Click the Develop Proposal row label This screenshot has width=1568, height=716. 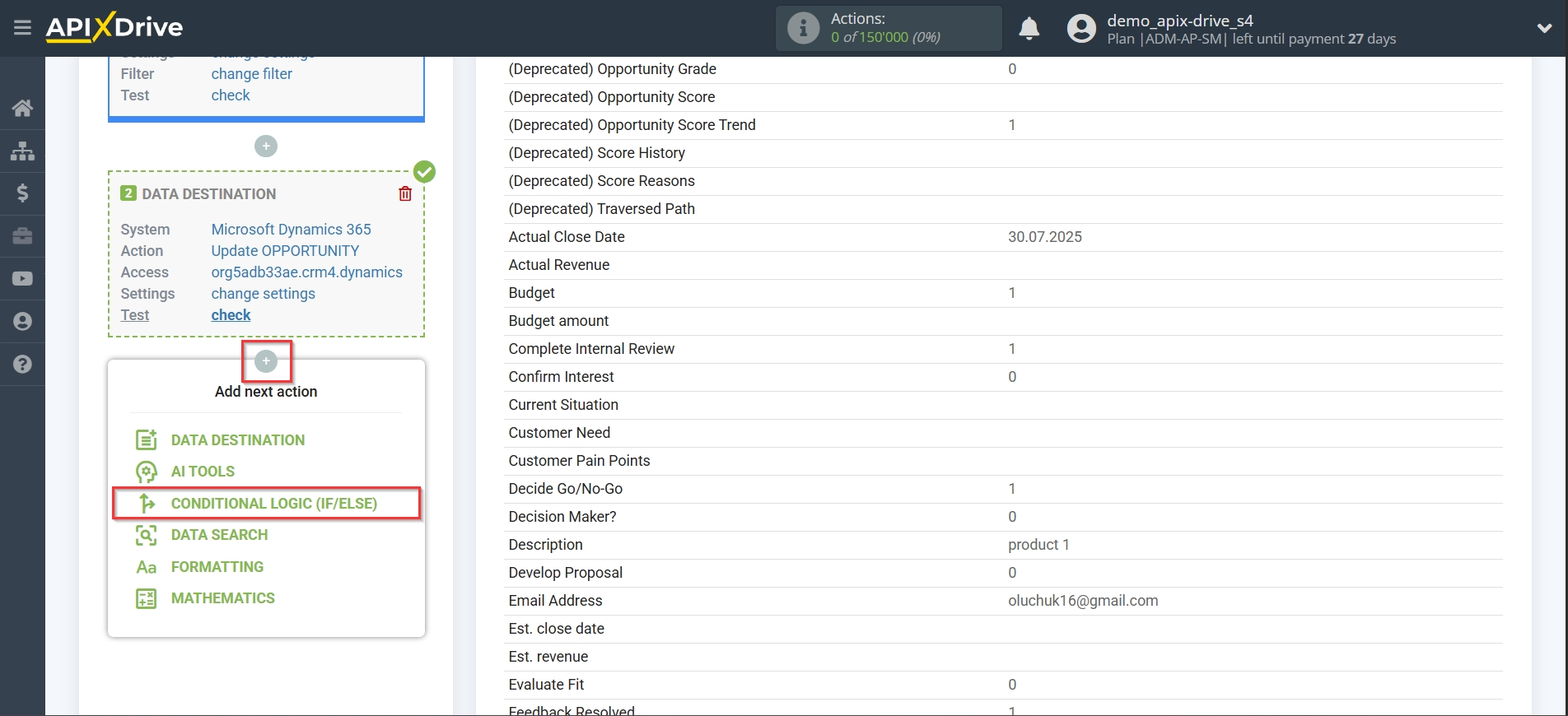click(x=566, y=573)
